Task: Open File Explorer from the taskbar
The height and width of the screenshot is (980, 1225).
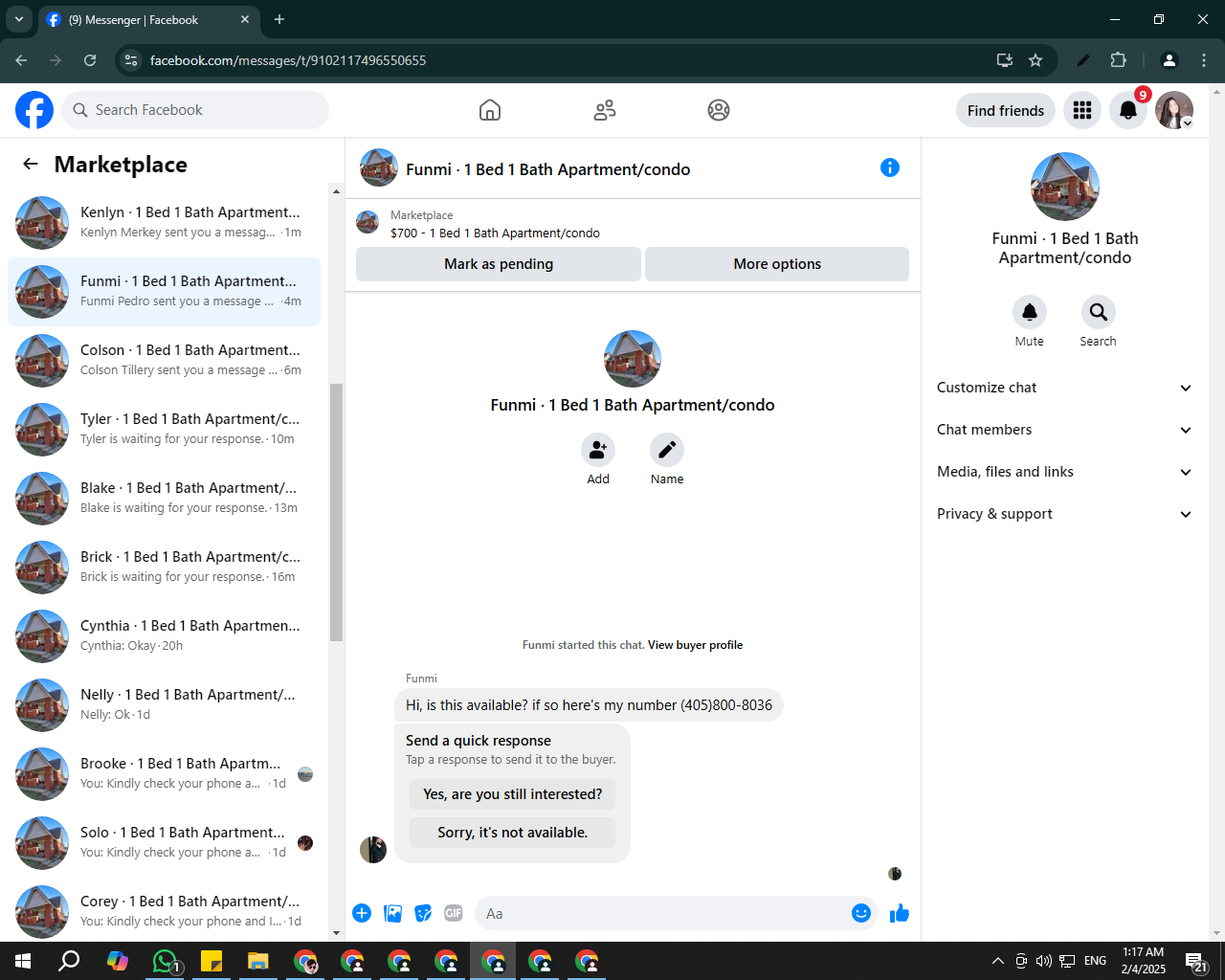Action: point(258,961)
